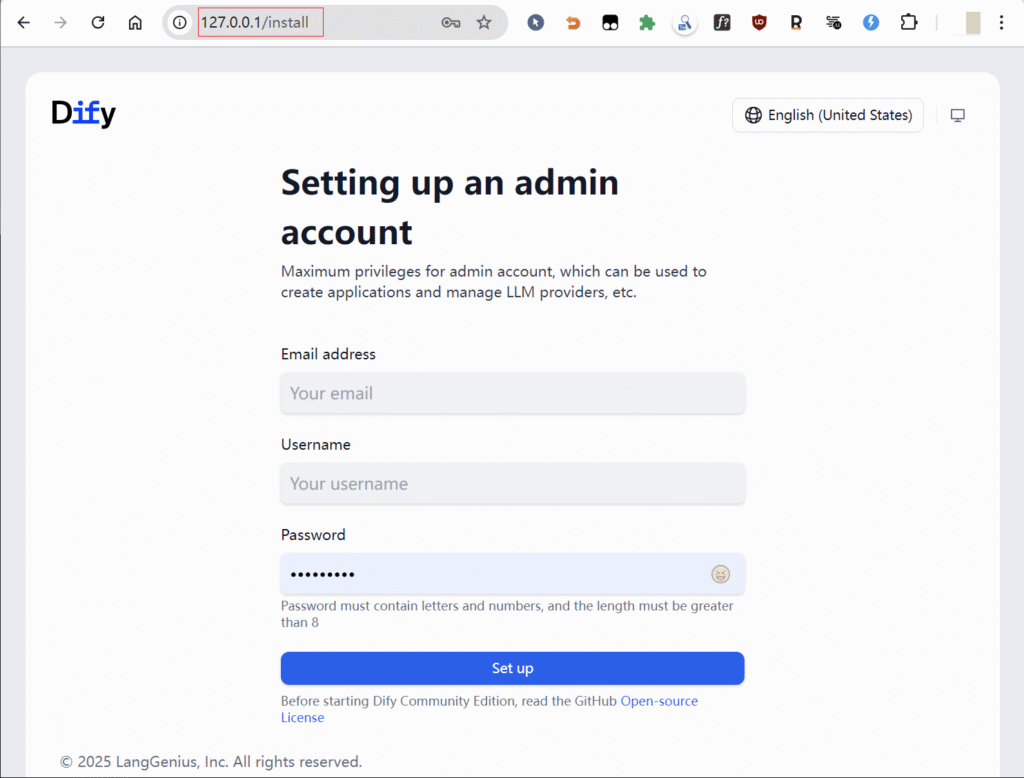The width and height of the screenshot is (1024, 778).
Task: Click the password-visibility smiley icon in the Password field
Action: (721, 574)
